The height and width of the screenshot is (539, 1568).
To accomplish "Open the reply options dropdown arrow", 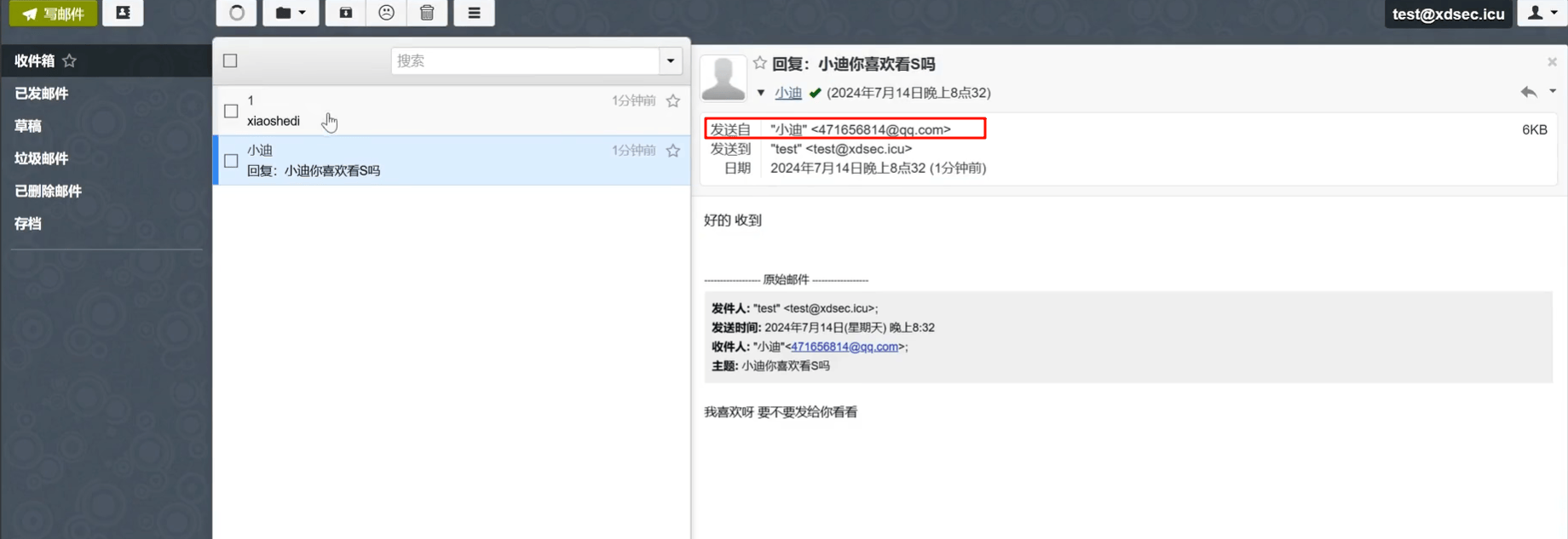I will (1553, 91).
